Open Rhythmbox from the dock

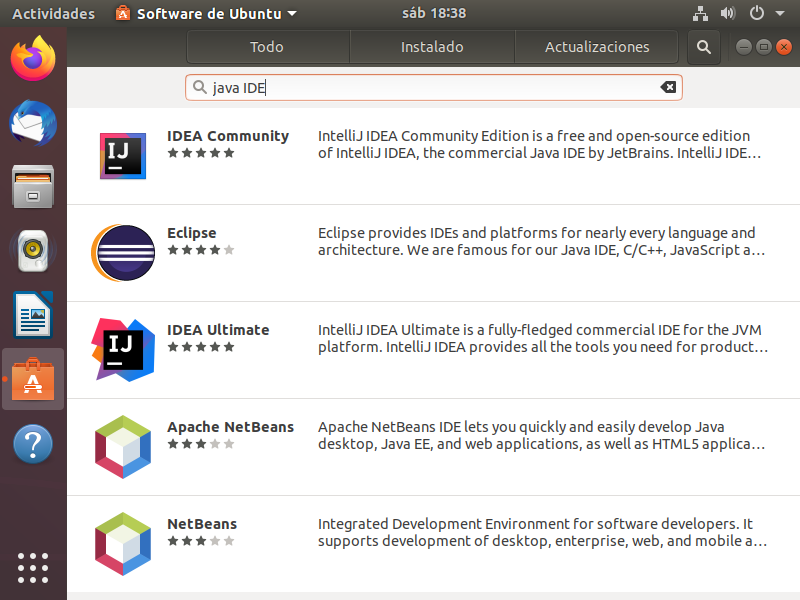pyautogui.click(x=33, y=251)
